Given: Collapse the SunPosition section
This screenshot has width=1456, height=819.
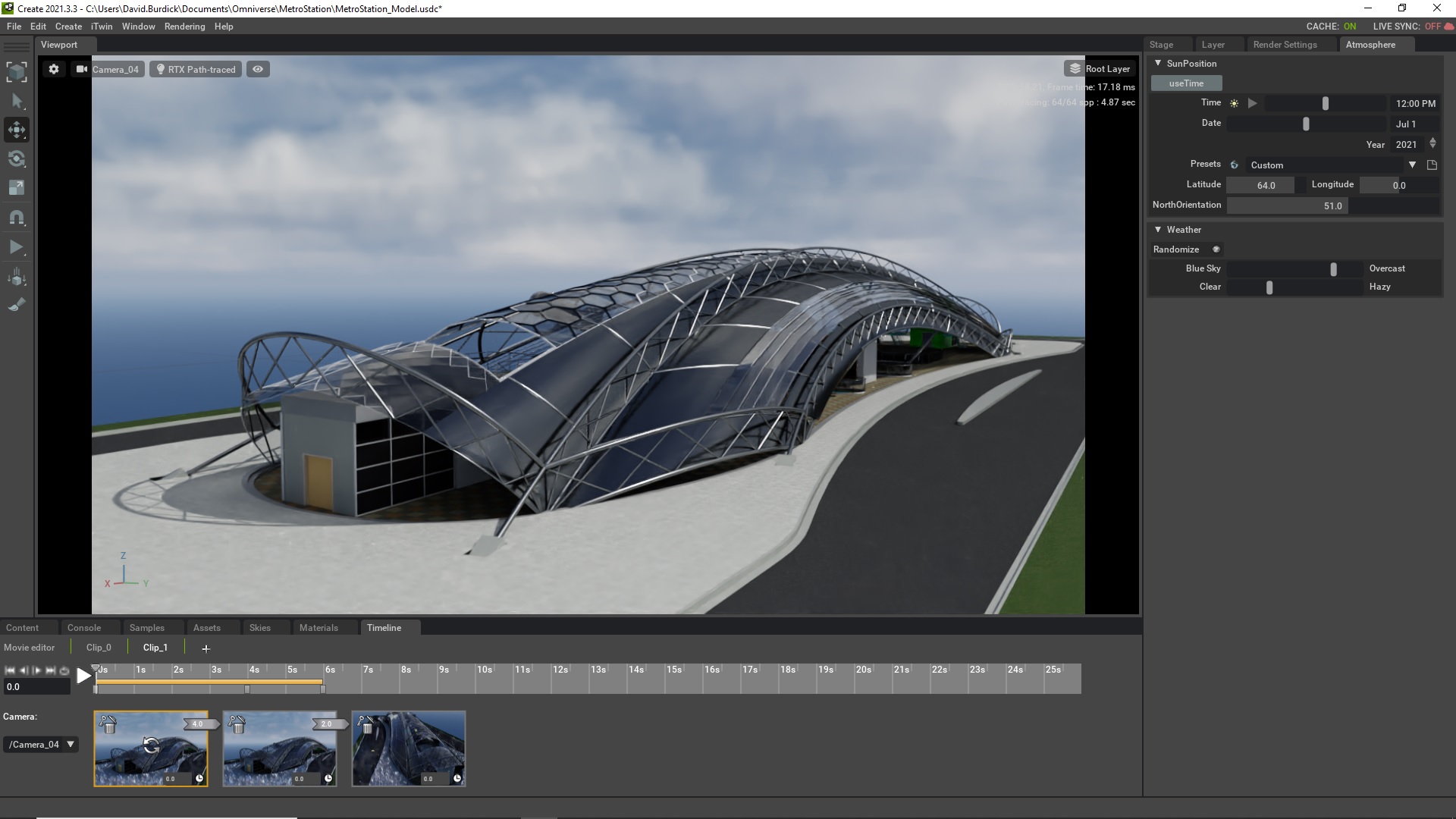Looking at the screenshot, I should [x=1159, y=64].
